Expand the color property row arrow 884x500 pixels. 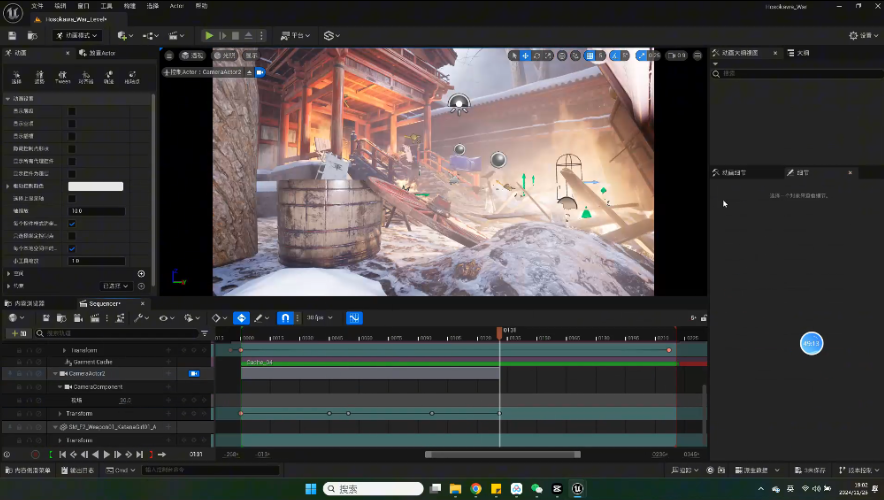8,186
